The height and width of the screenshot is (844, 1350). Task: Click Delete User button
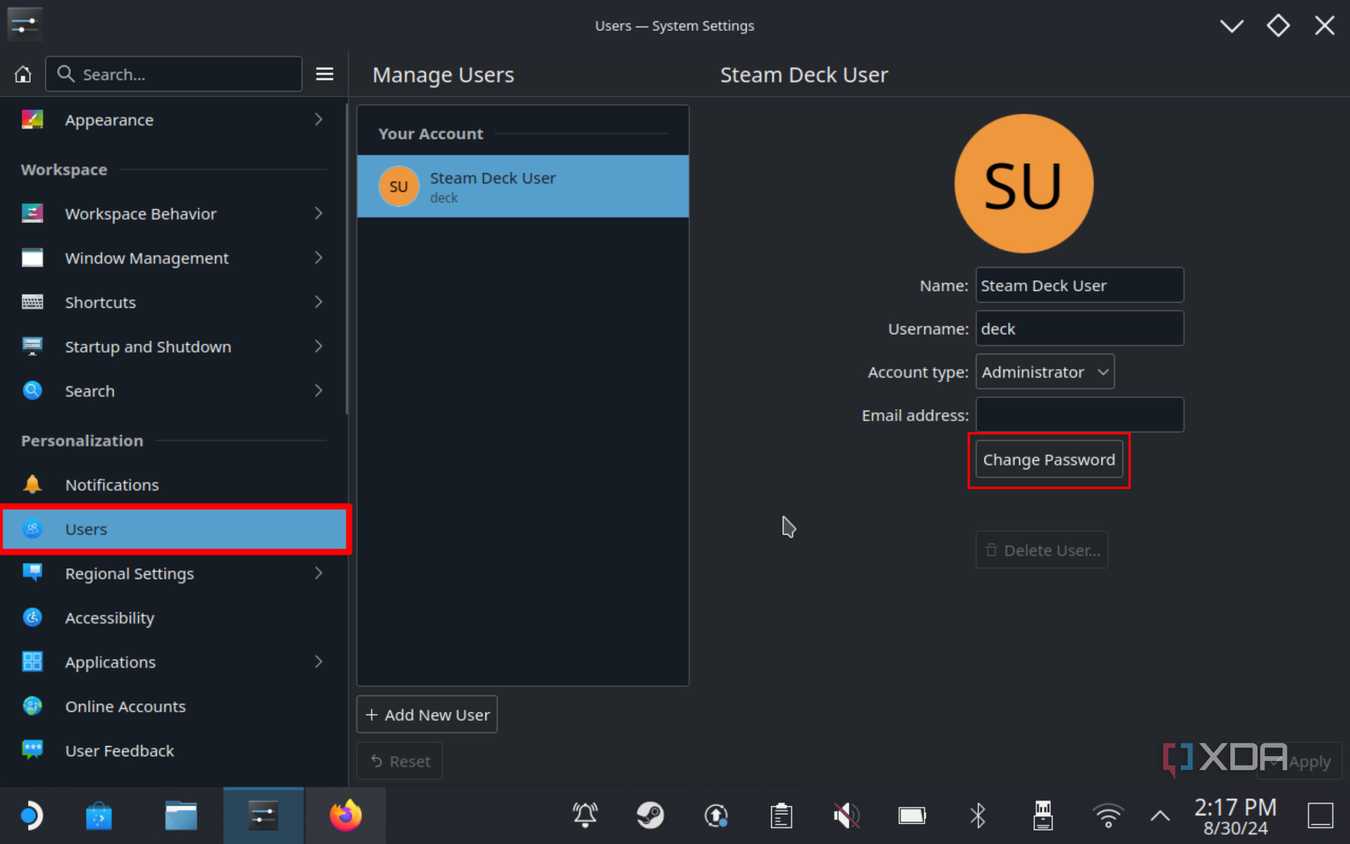click(x=1042, y=550)
